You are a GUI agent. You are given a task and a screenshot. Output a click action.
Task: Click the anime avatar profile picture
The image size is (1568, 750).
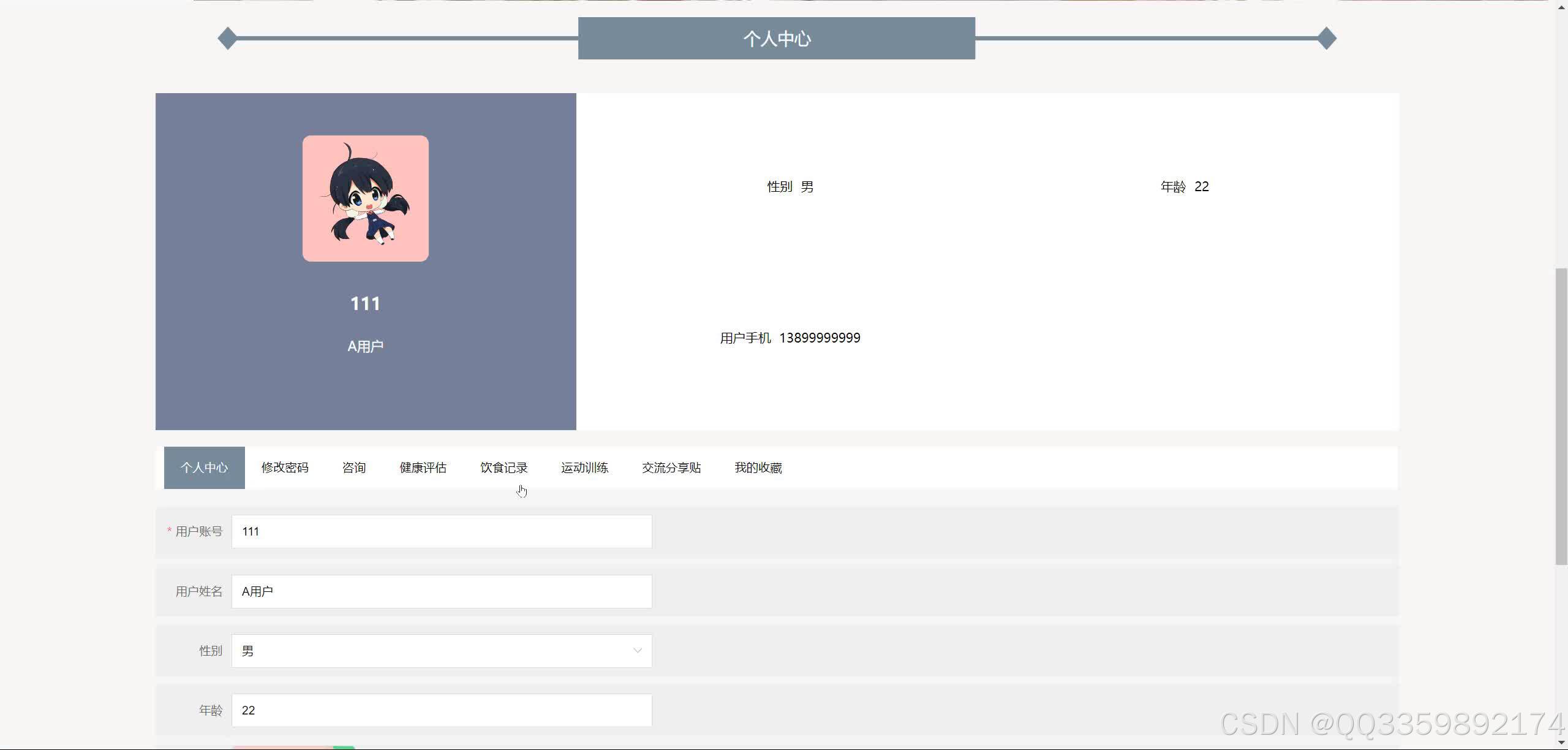(x=365, y=199)
